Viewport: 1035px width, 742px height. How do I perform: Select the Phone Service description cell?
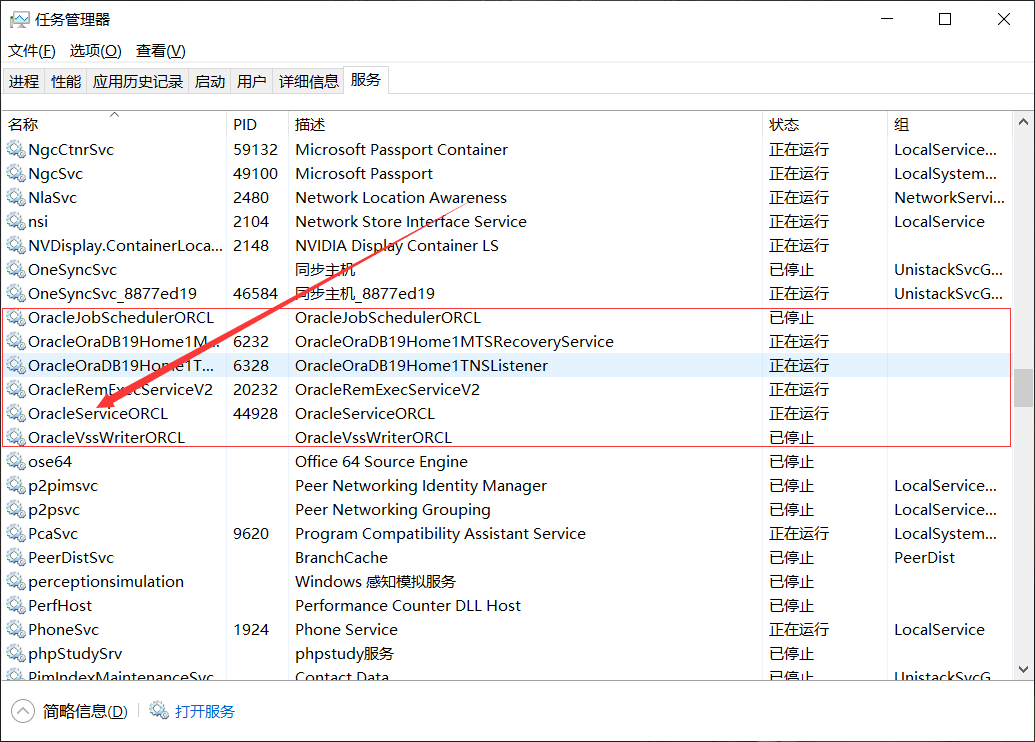(347, 630)
